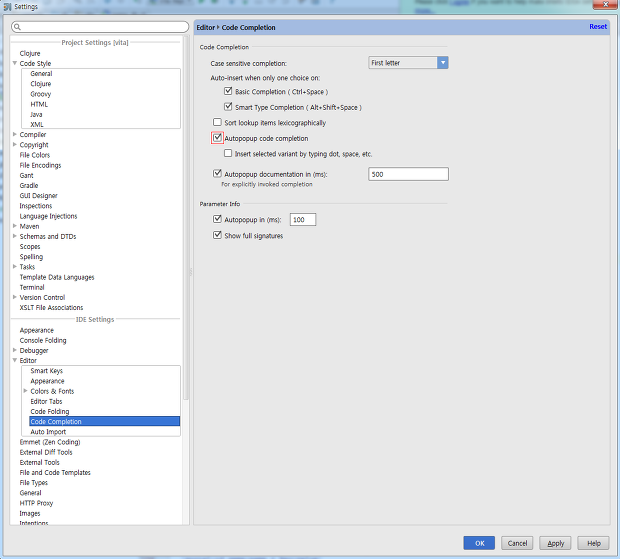Open Gant settings

coord(26,176)
